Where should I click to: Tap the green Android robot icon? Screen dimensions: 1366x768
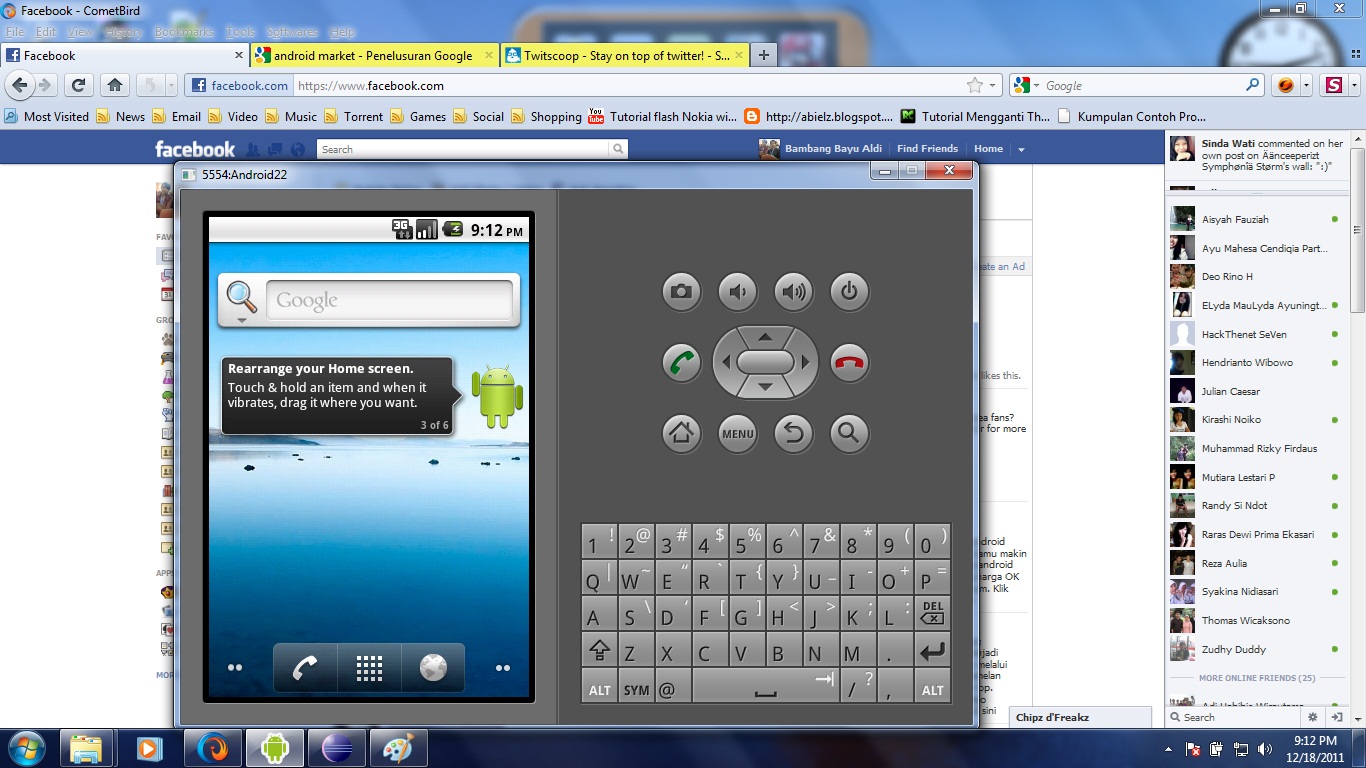[x=497, y=397]
